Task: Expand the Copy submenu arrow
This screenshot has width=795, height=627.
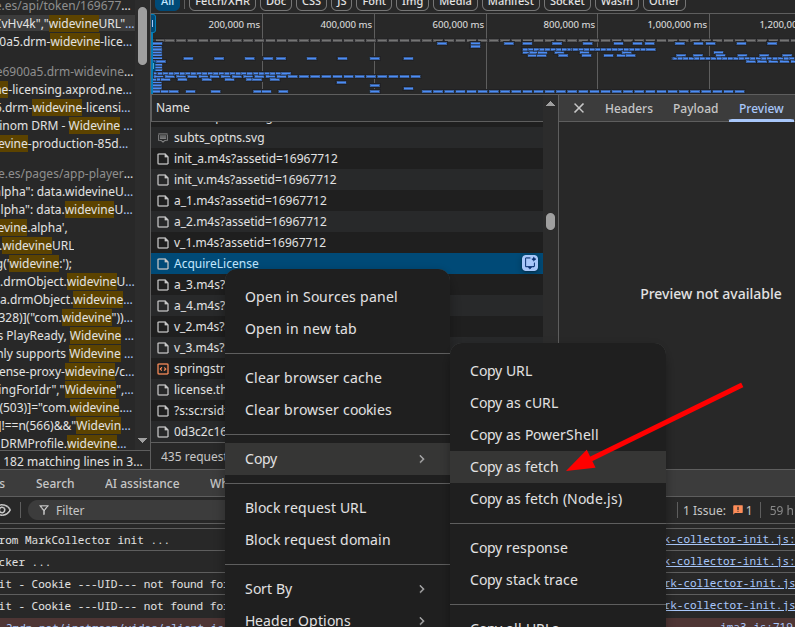Action: click(x=421, y=459)
